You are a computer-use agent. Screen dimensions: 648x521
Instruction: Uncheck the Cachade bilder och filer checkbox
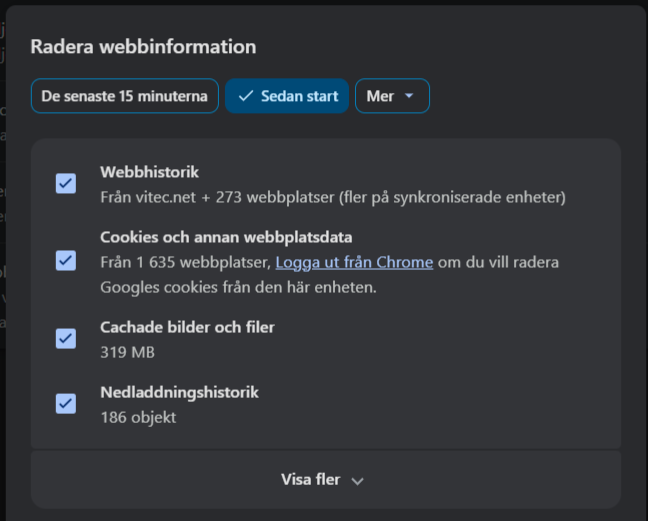[x=66, y=338]
